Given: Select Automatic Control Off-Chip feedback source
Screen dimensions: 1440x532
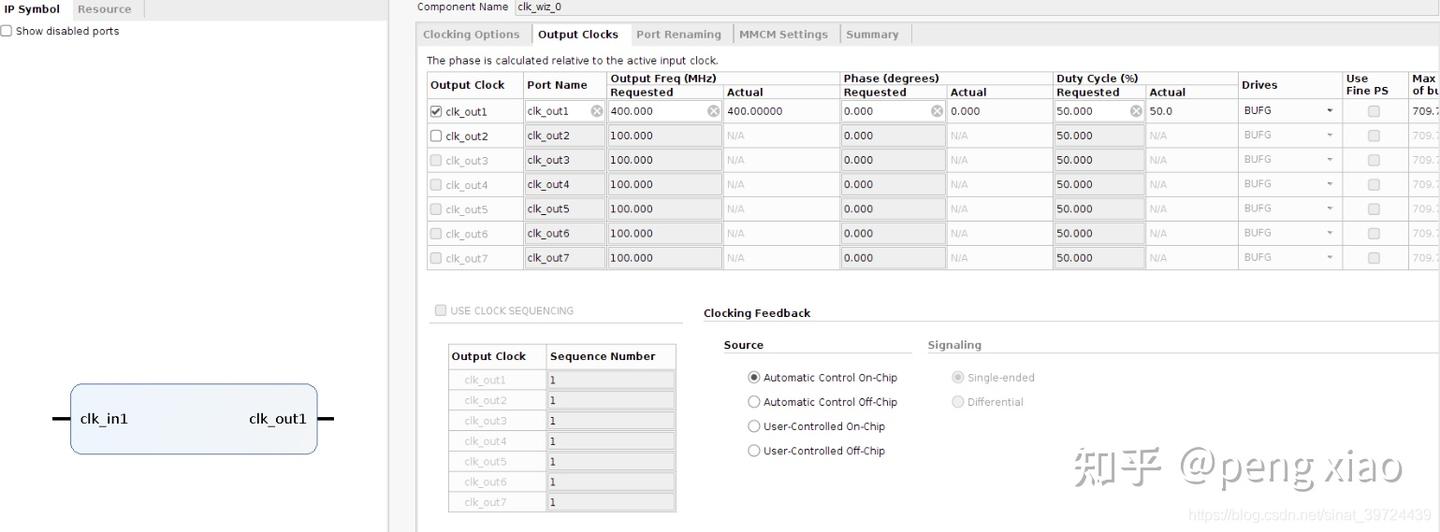Looking at the screenshot, I should [x=754, y=402].
